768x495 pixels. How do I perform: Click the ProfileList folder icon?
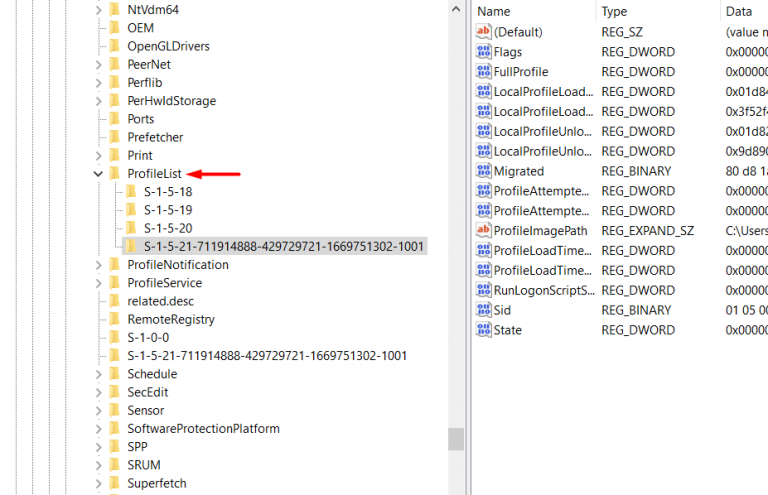tap(115, 173)
